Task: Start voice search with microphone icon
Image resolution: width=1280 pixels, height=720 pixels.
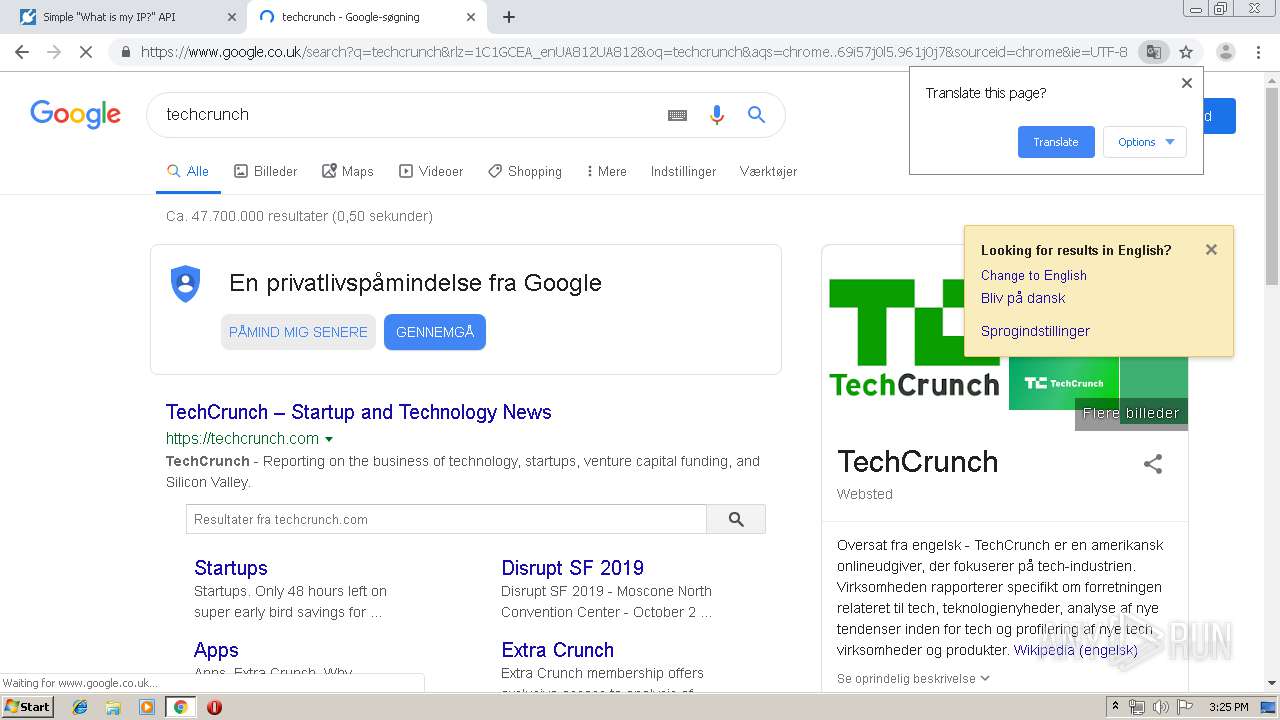Action: point(716,115)
